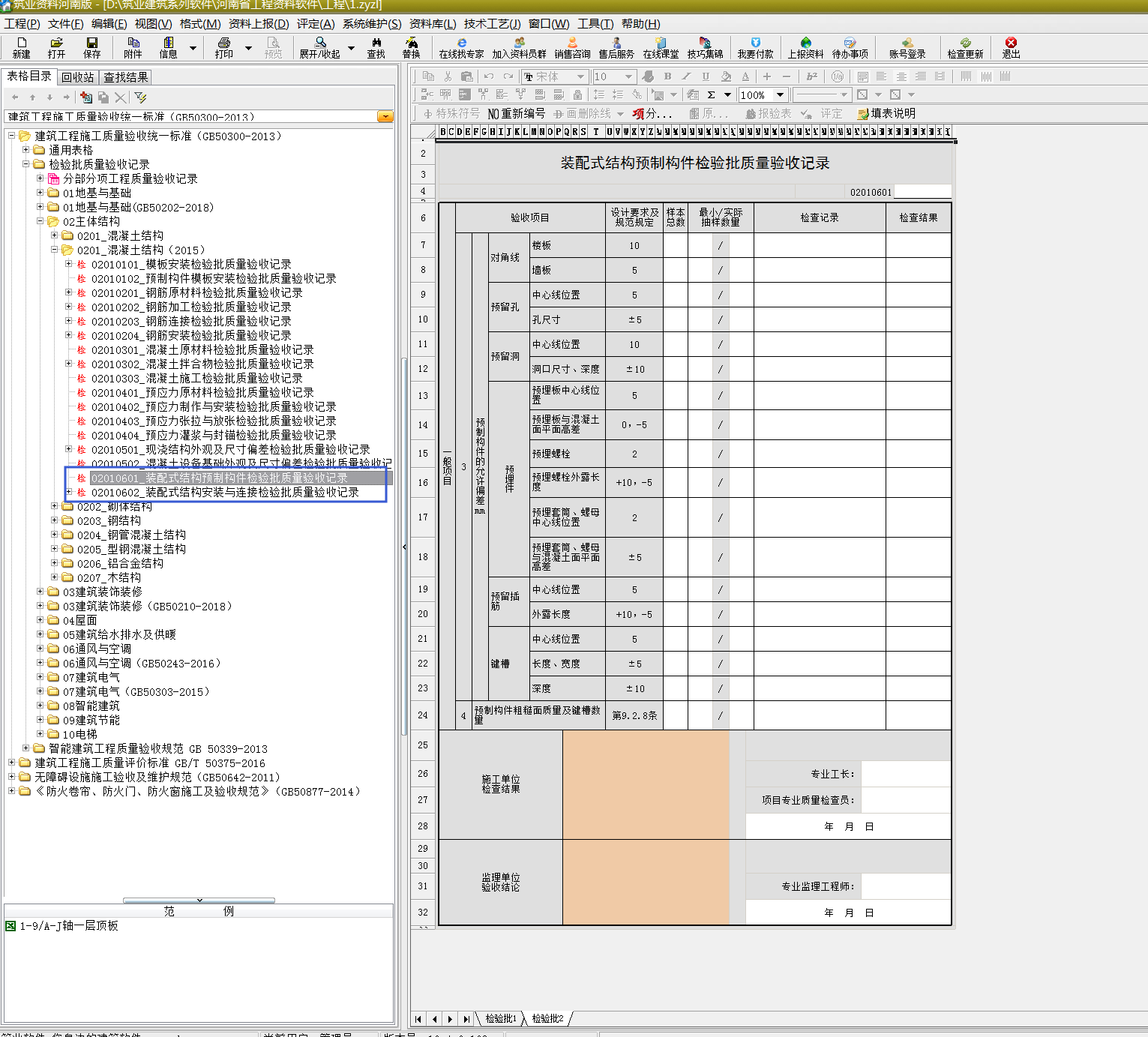
Task: Select 0203_钢结构 tree folder
Action: pyautogui.click(x=109, y=520)
